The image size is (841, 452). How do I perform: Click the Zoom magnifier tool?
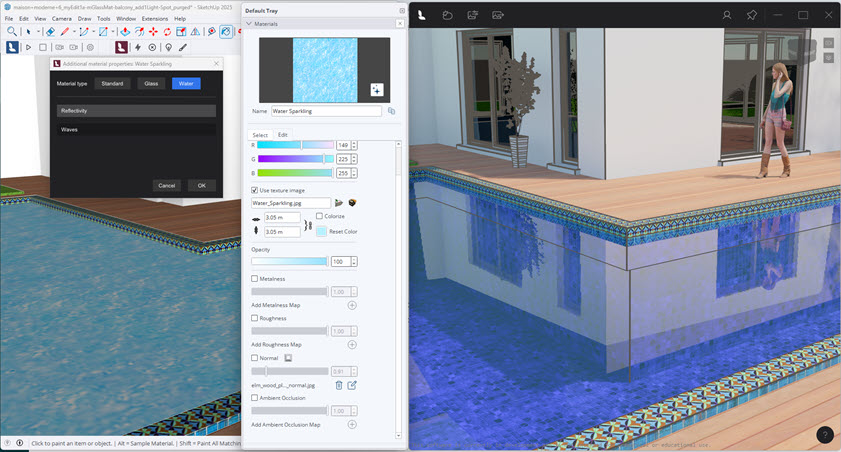click(11, 32)
